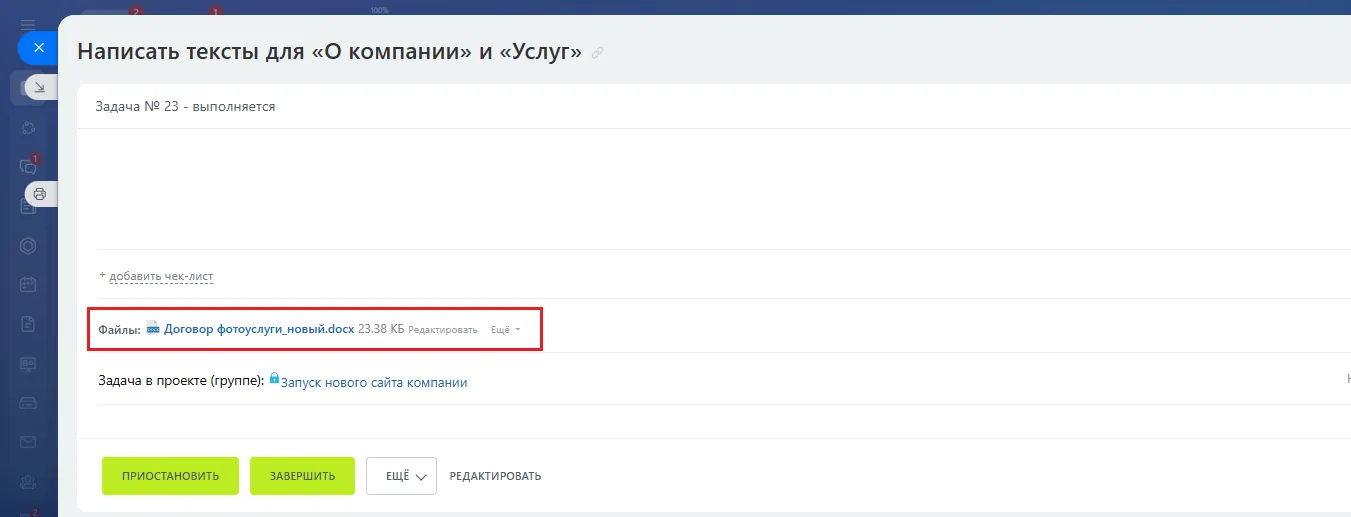Click the minimize-panel arrow label
Screen dimensions: 1351x517
40,88
